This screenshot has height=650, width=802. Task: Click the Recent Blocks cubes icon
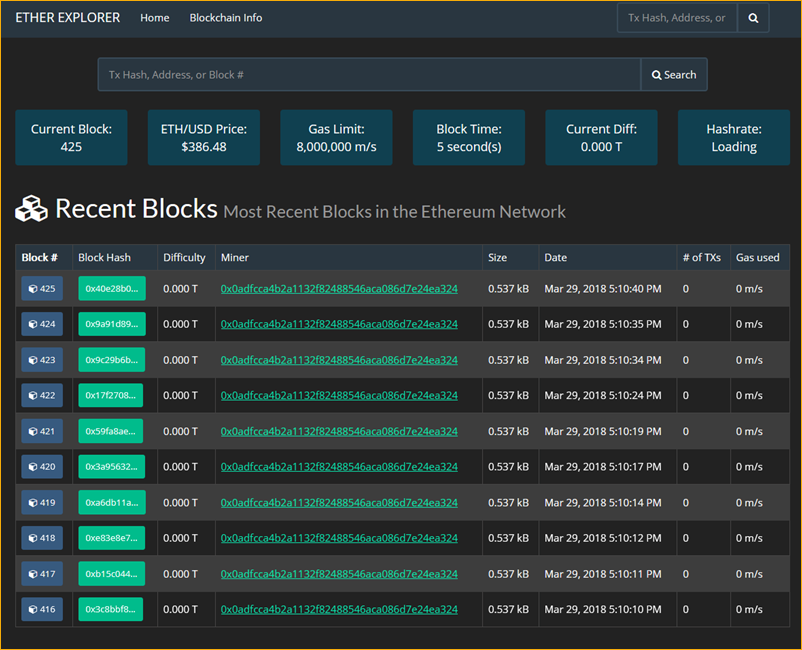pyautogui.click(x=31, y=209)
